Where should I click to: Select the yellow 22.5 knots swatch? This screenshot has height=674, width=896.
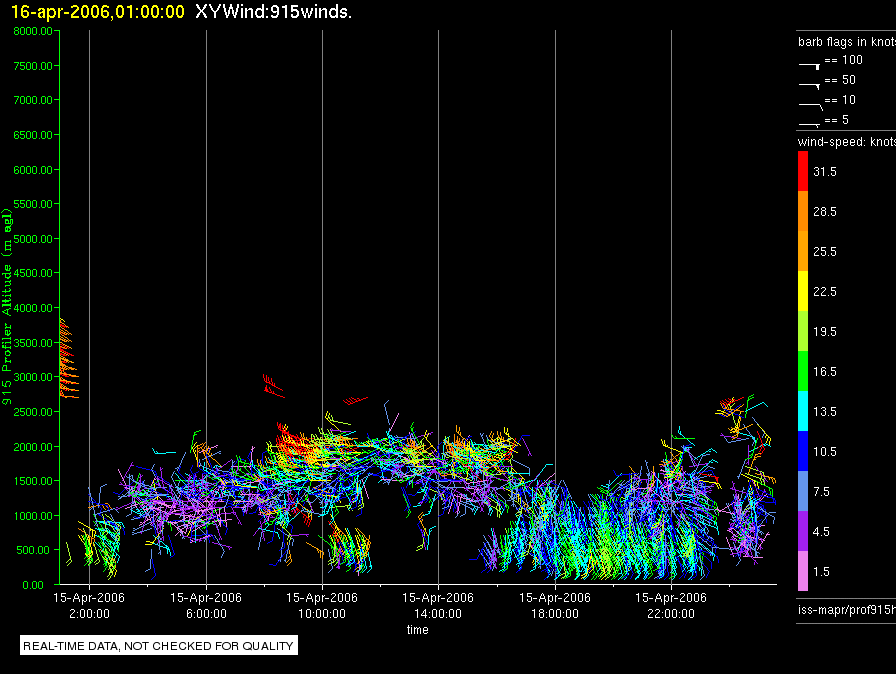tap(803, 291)
